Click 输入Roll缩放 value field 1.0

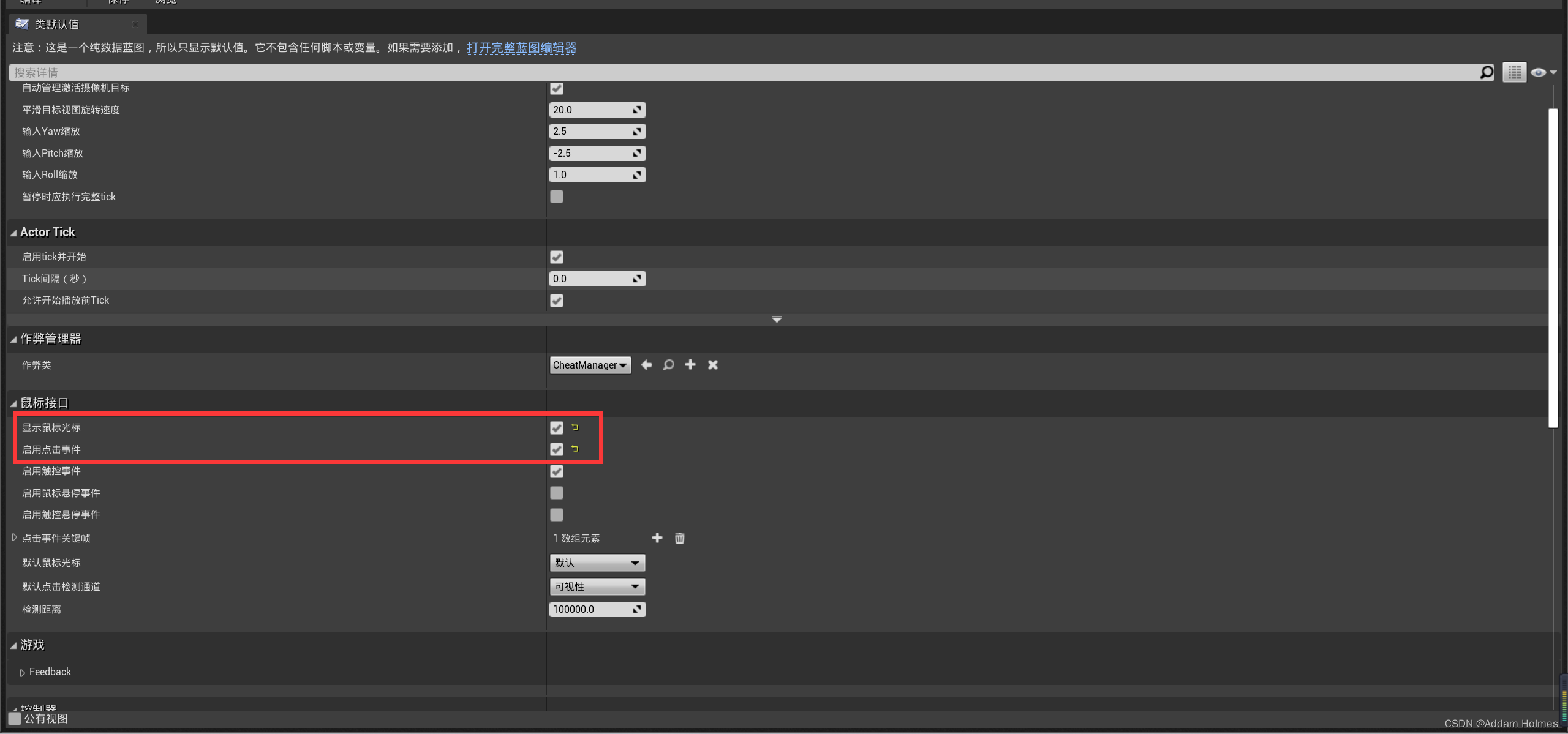tap(597, 174)
